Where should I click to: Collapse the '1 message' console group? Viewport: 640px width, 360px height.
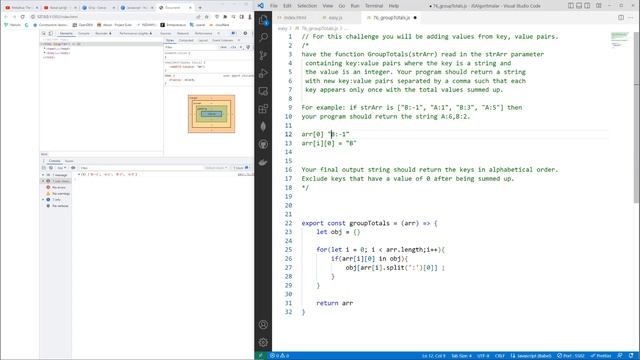pyautogui.click(x=43, y=175)
